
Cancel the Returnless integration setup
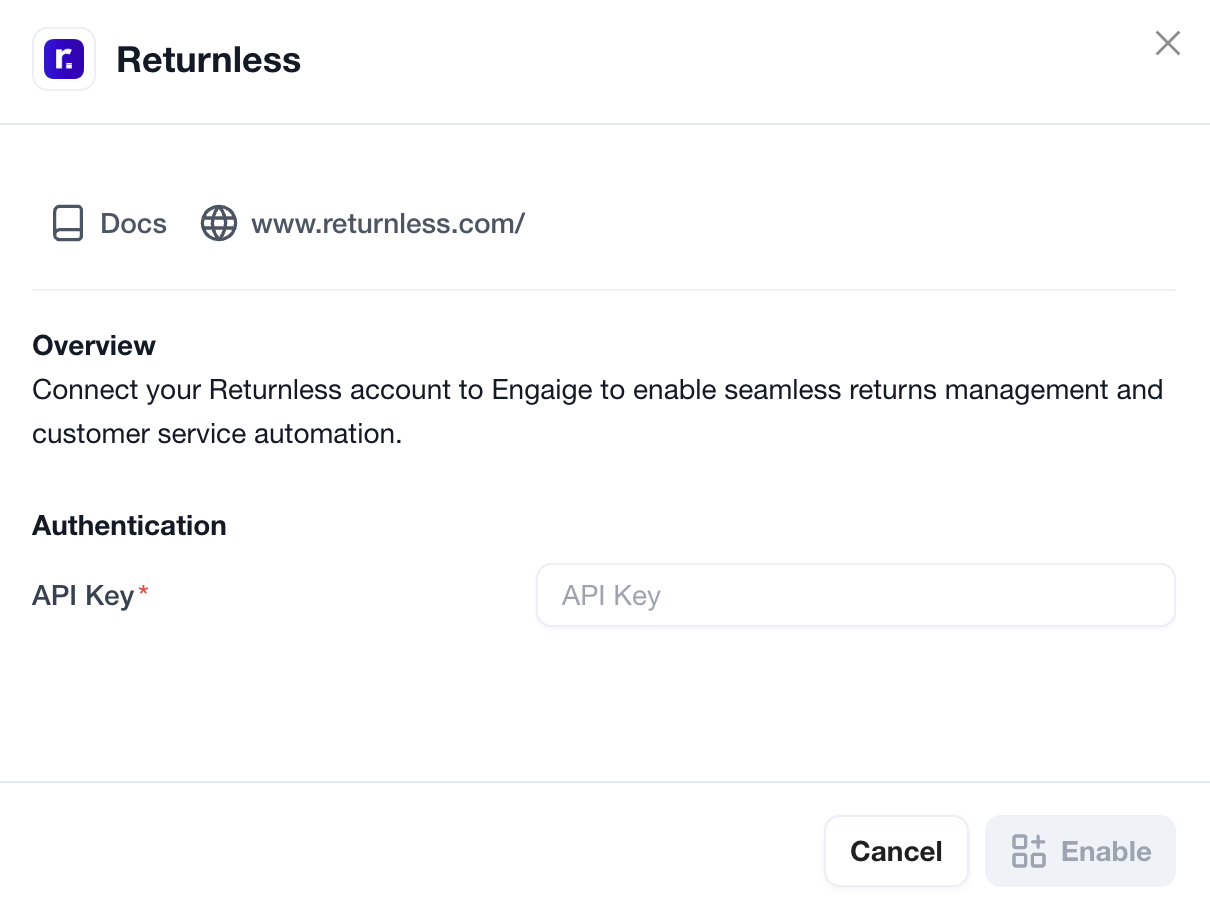coord(896,851)
